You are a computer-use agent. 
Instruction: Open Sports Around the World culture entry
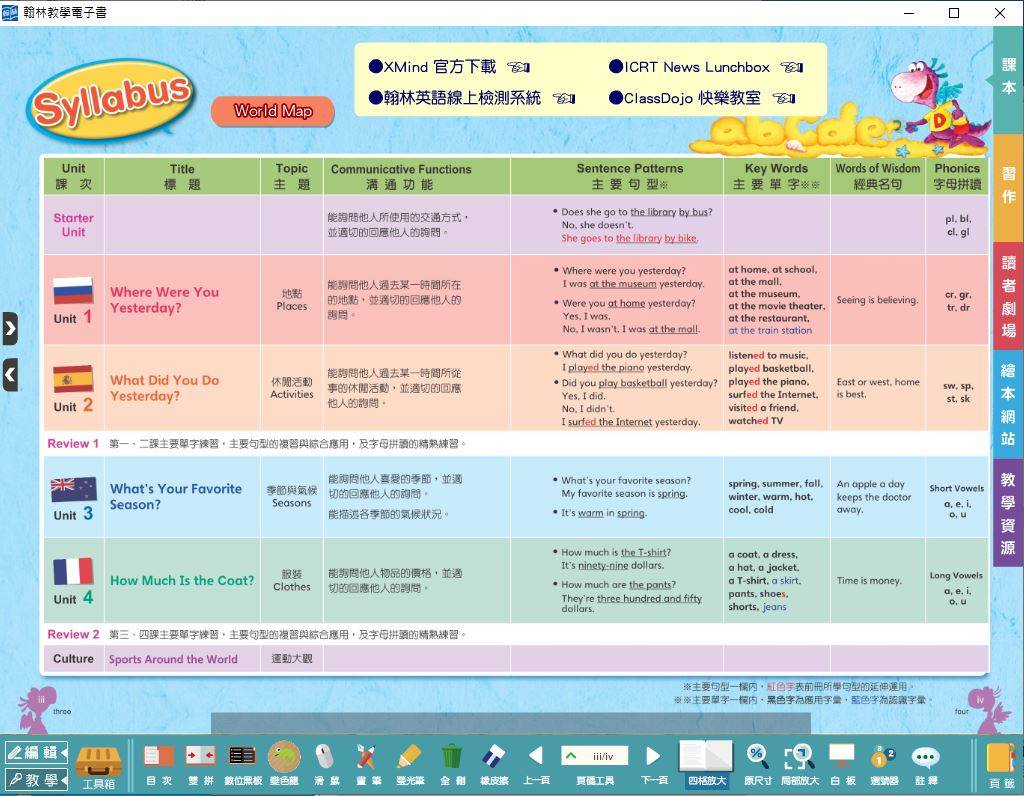tap(173, 659)
